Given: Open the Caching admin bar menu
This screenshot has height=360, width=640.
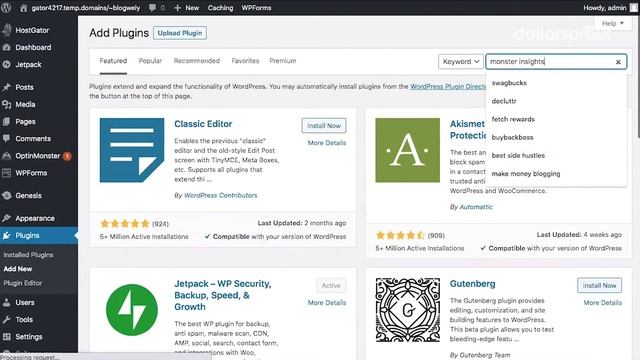Looking at the screenshot, I should coord(220,8).
